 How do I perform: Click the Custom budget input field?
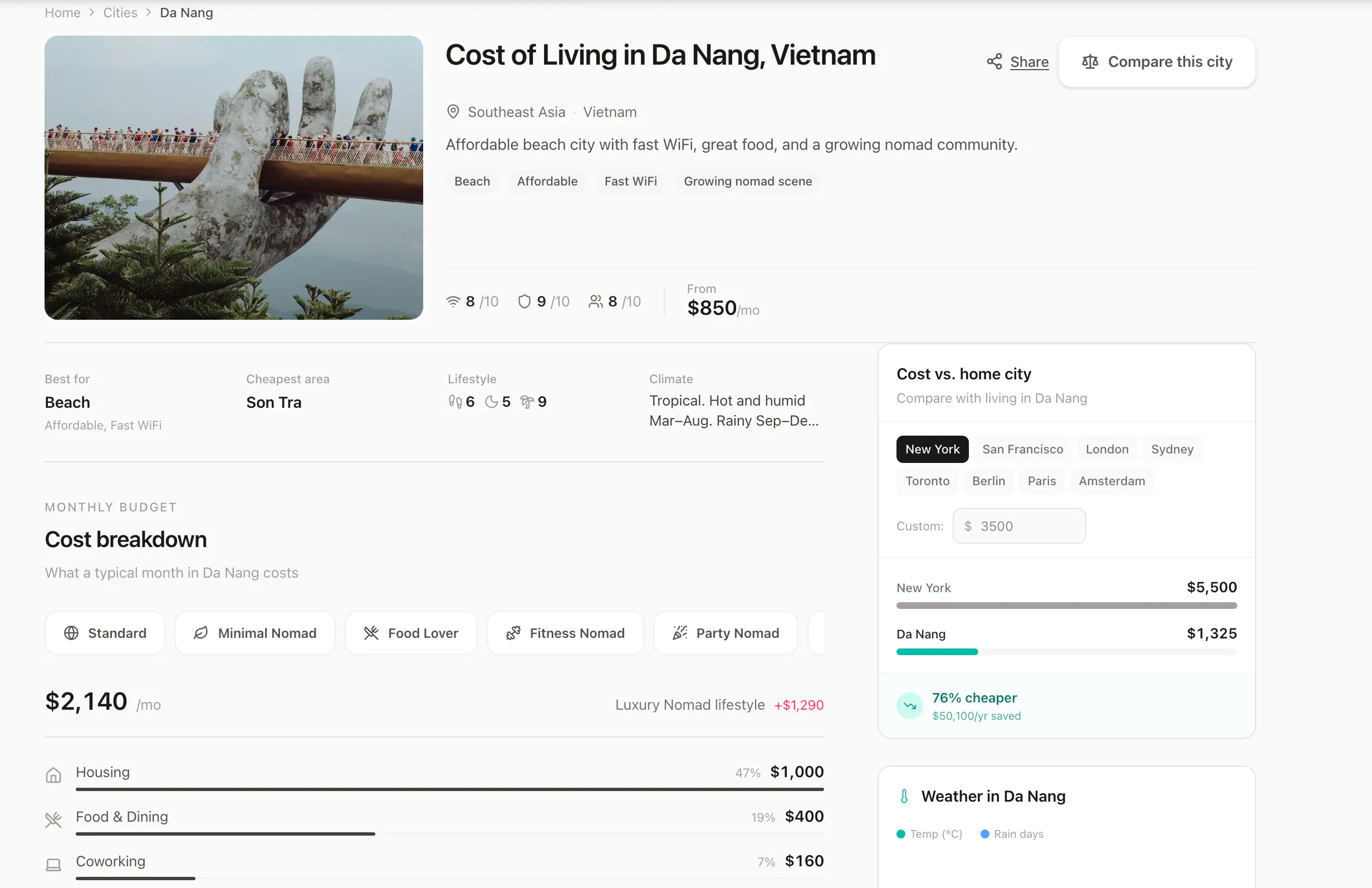1019,526
